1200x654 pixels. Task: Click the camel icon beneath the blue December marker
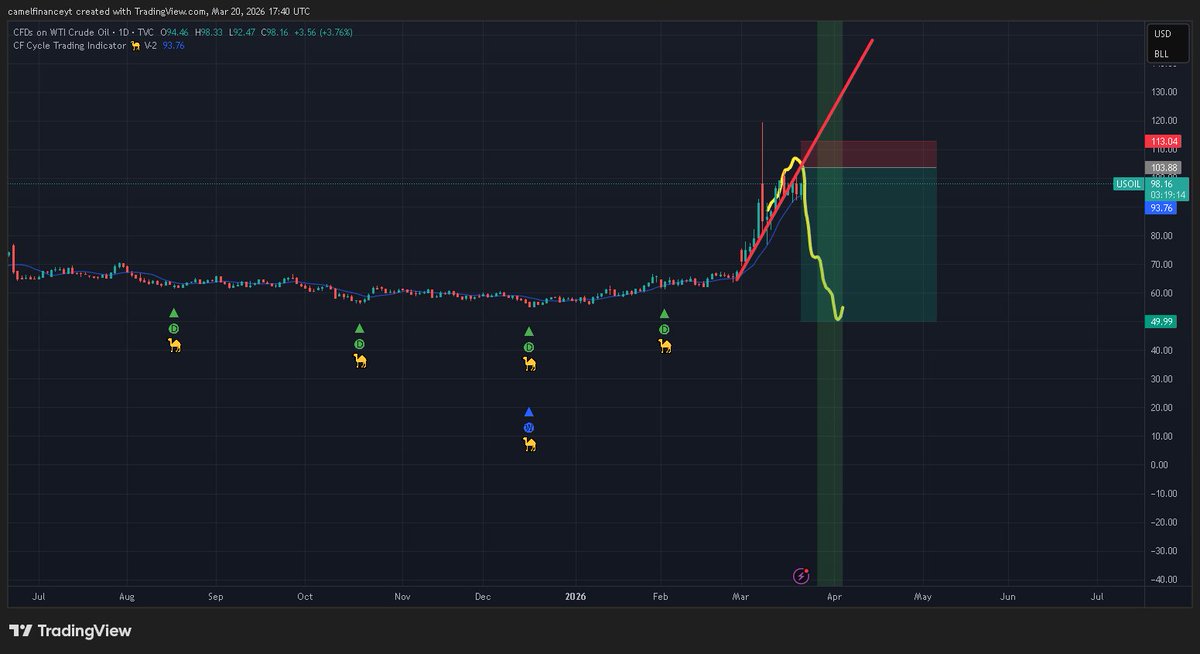[530, 444]
